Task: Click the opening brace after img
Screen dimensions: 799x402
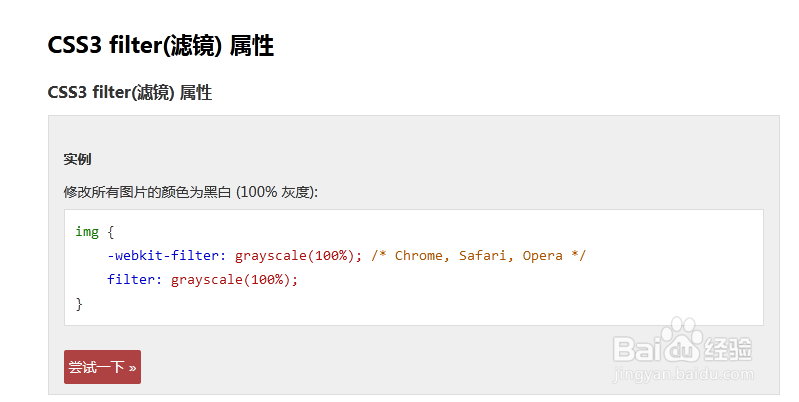Action: pos(111,232)
